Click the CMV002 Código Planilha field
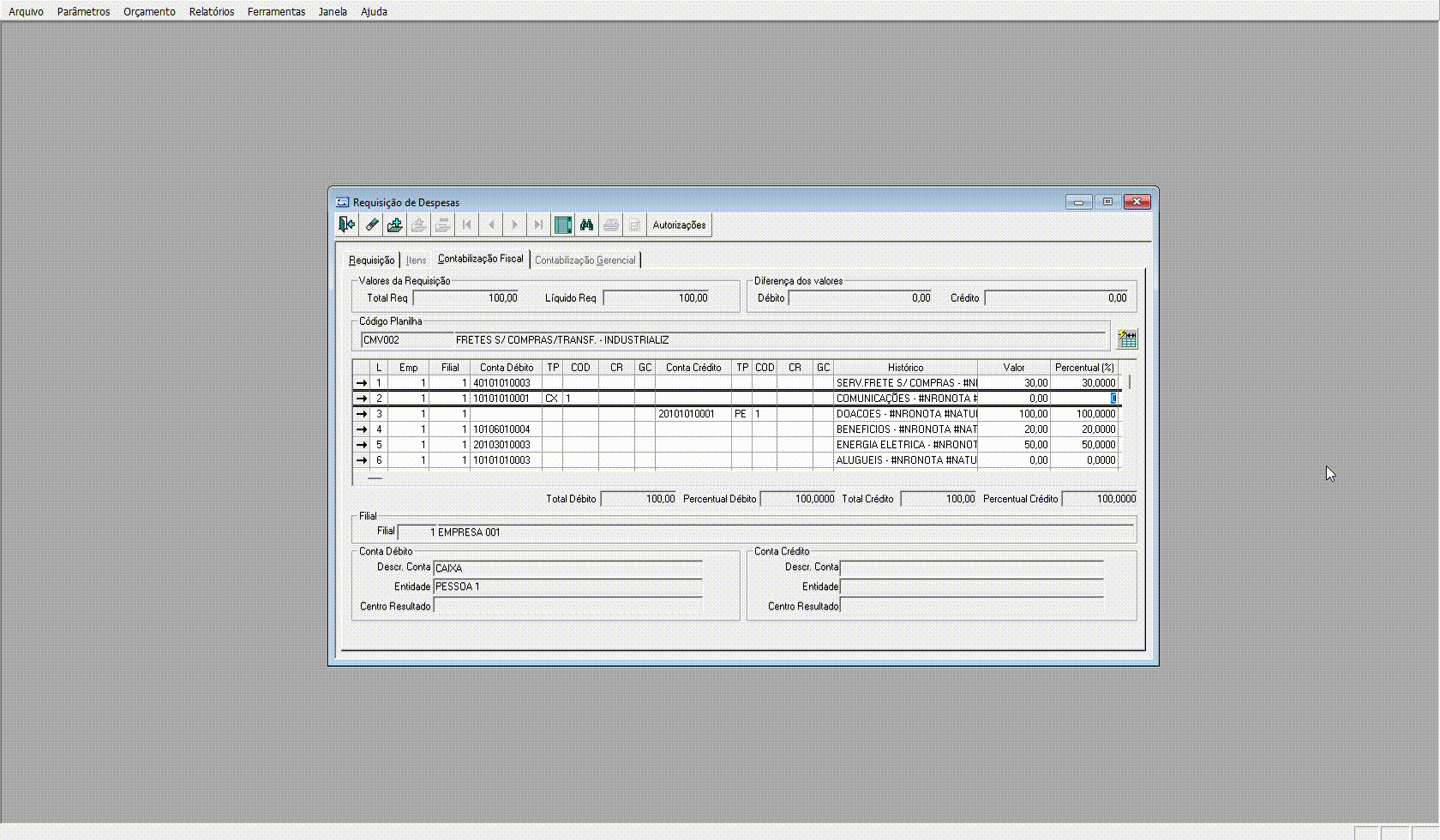This screenshot has height=840, width=1440. click(x=406, y=340)
